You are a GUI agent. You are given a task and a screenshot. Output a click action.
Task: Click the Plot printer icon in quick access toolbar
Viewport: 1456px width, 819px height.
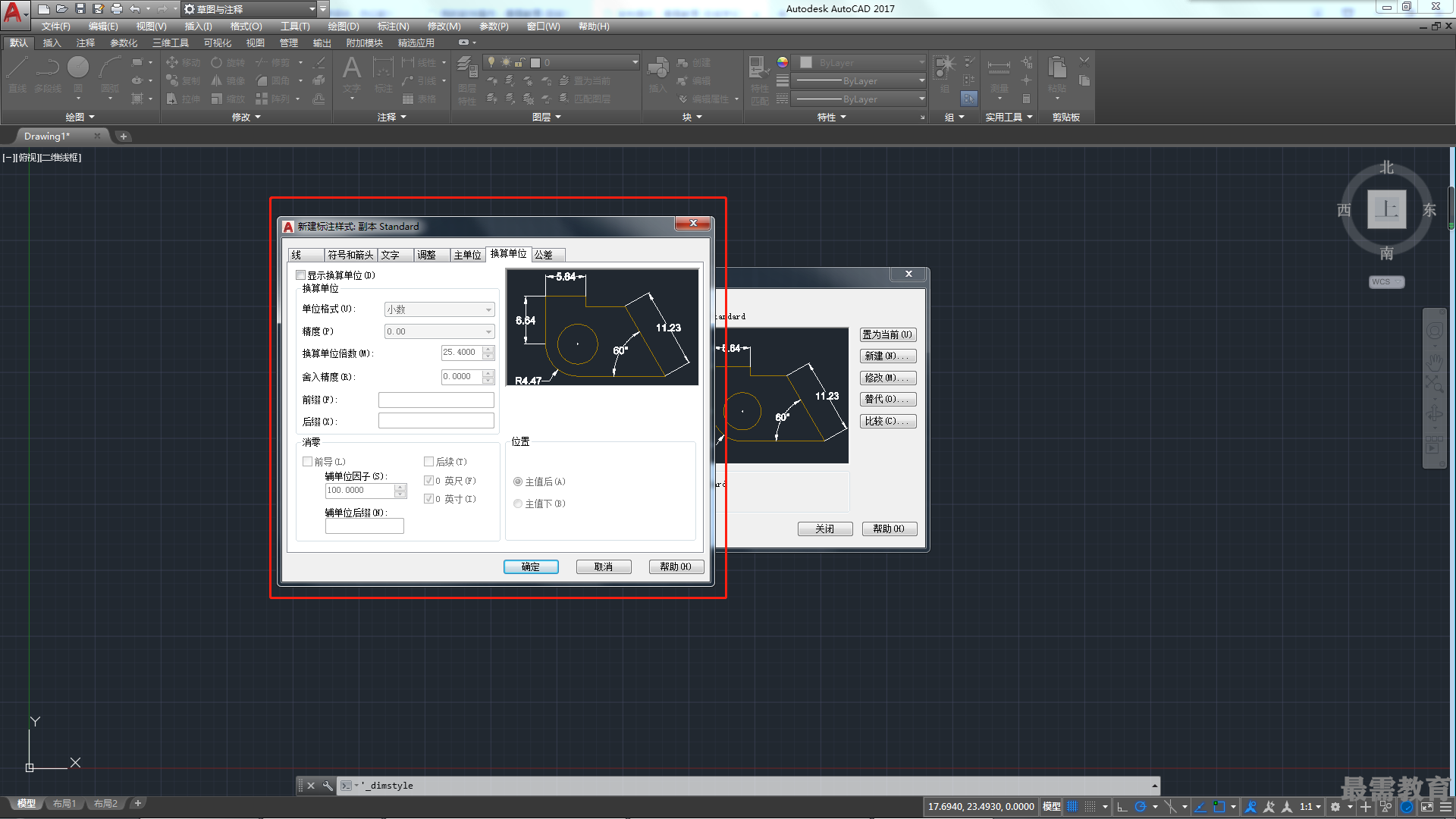click(x=116, y=9)
